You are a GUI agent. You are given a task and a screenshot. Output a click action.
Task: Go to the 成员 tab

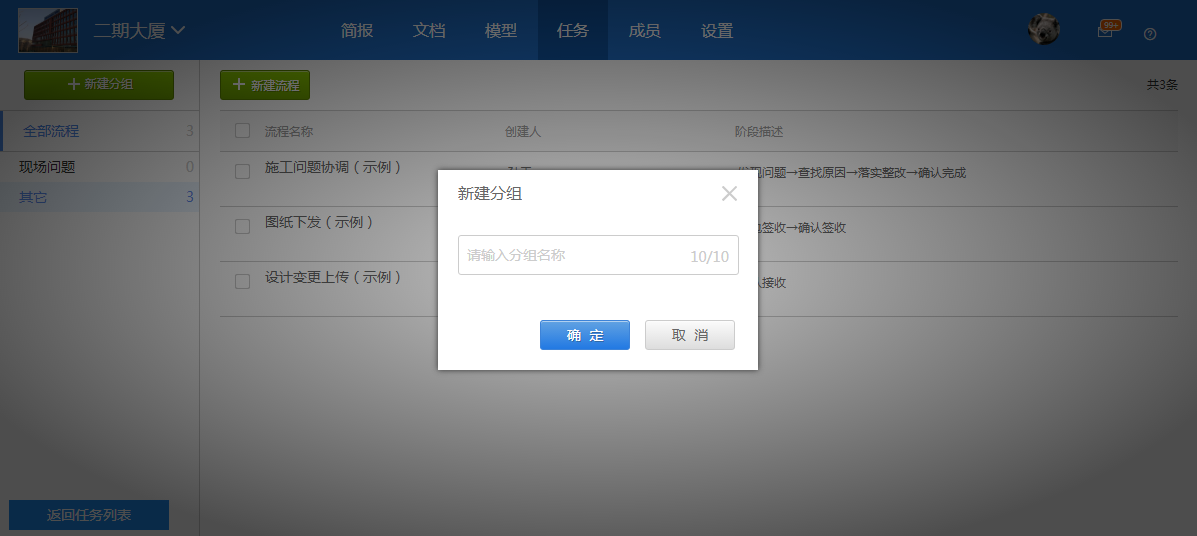pos(645,31)
